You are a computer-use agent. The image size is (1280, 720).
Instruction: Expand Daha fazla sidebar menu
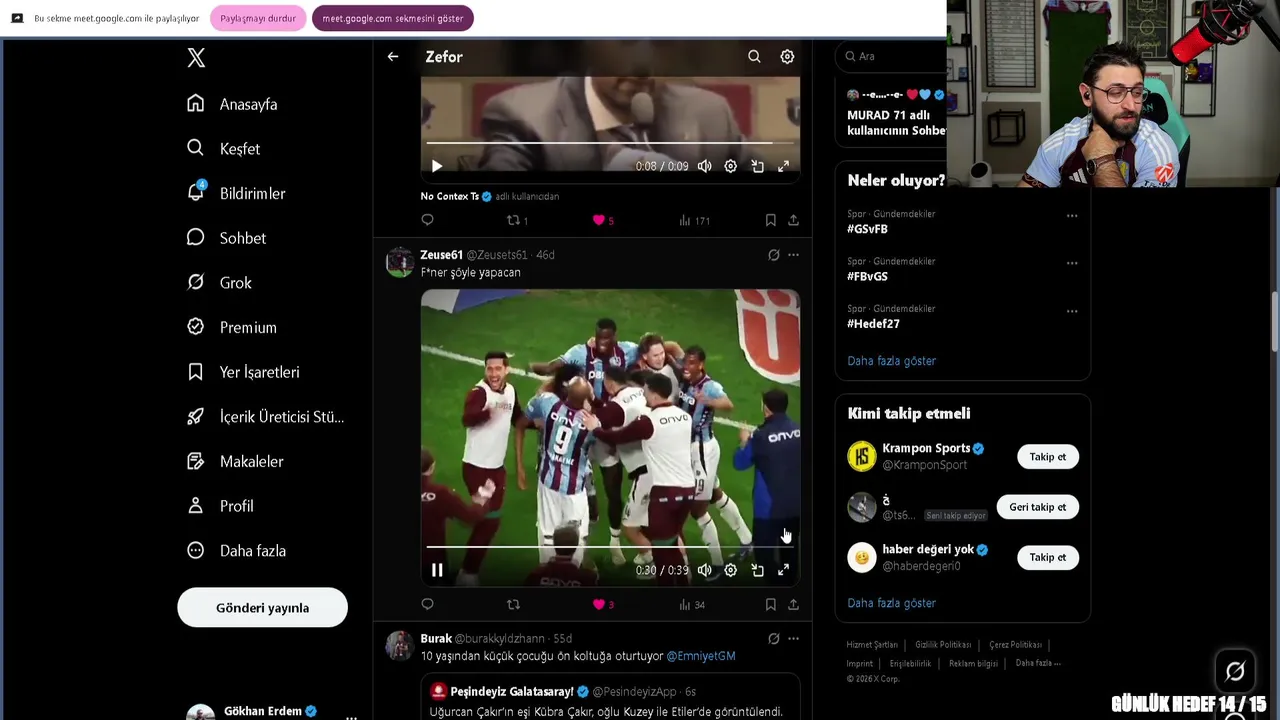[252, 551]
